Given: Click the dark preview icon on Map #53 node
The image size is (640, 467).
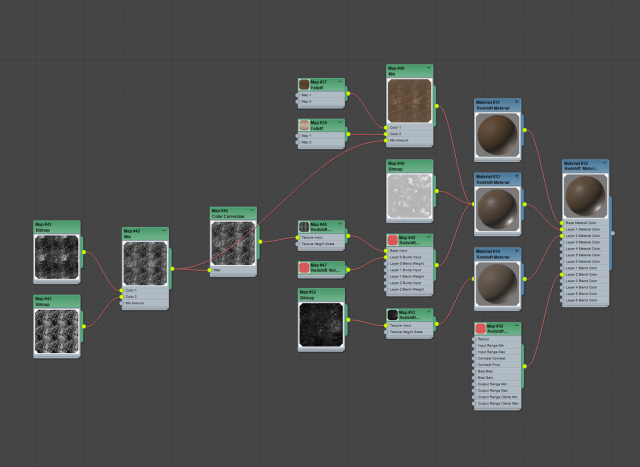Looking at the screenshot, I should pos(393,315).
